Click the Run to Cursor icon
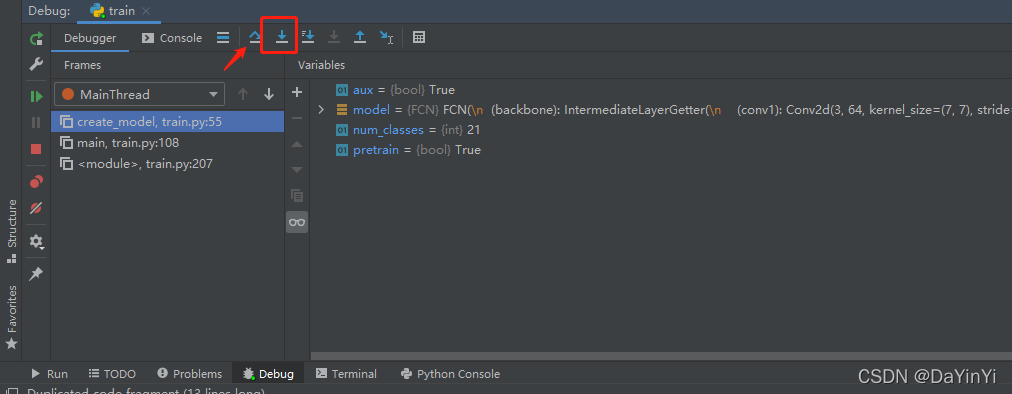The width and height of the screenshot is (1012, 394). pyautogui.click(x=386, y=37)
